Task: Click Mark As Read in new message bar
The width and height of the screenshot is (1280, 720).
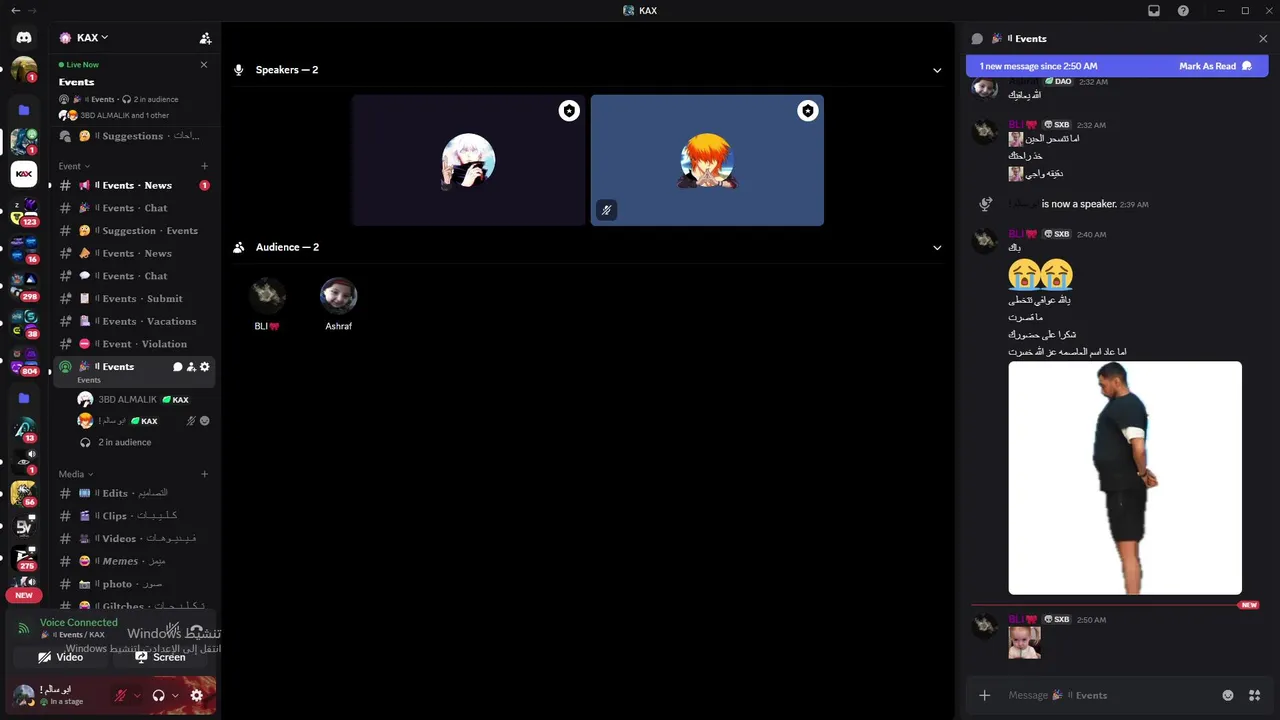Action: coord(1215,66)
